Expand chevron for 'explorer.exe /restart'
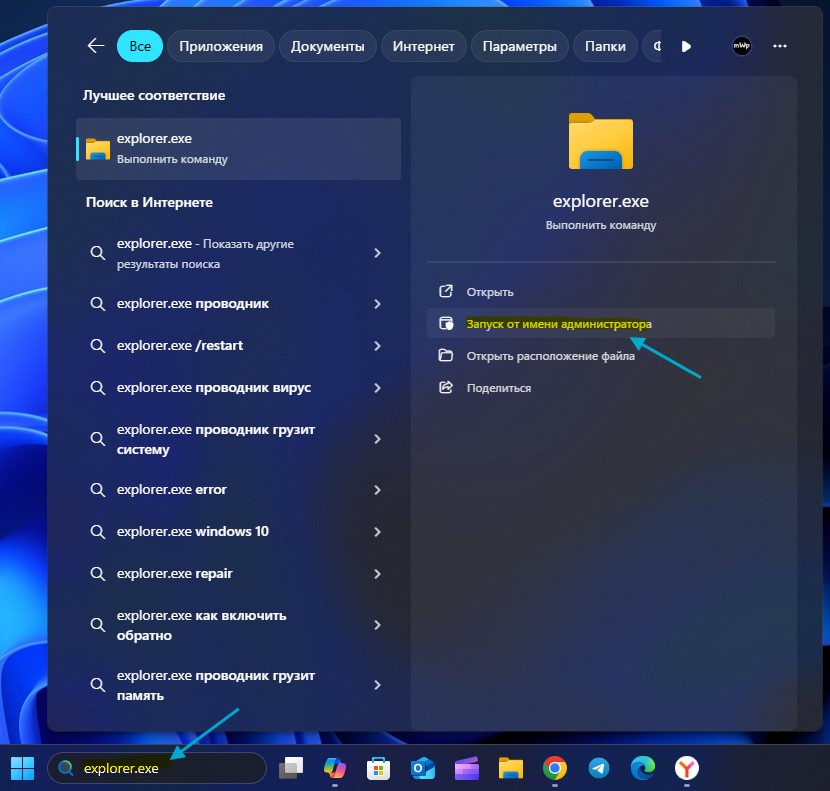The width and height of the screenshot is (830, 791). pyautogui.click(x=377, y=346)
